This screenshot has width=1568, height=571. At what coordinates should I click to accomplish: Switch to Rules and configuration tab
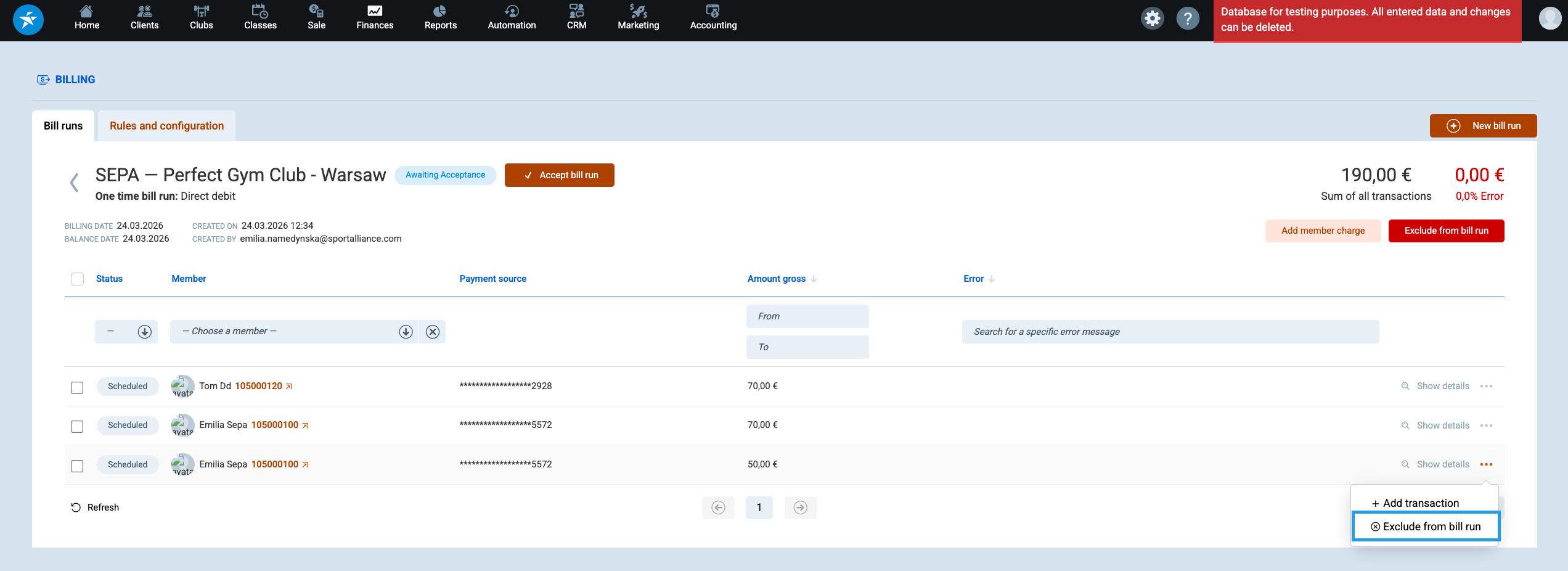[166, 126]
